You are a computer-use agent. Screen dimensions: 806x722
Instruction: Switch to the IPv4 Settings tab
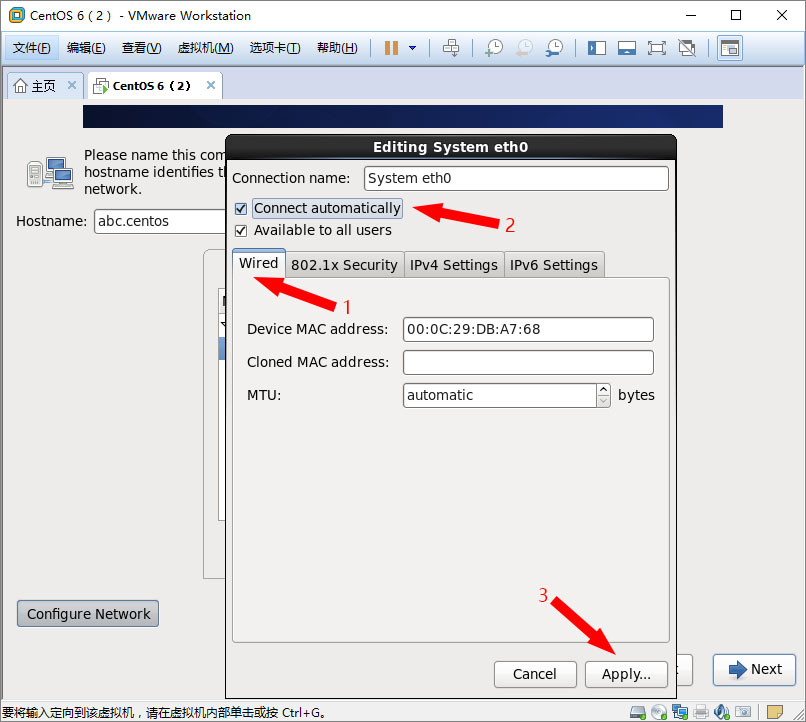(453, 265)
